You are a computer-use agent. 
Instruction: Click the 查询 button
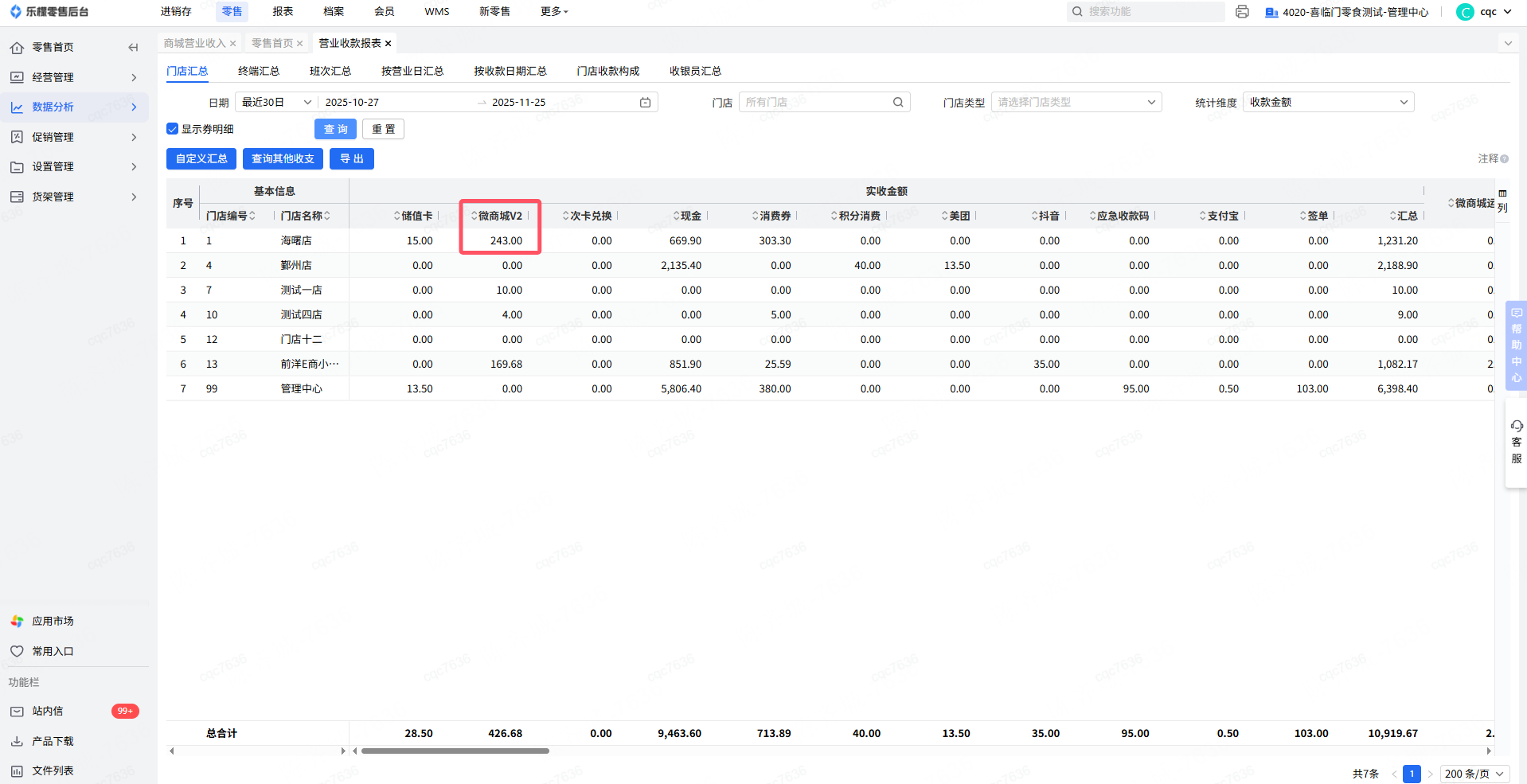(x=335, y=129)
